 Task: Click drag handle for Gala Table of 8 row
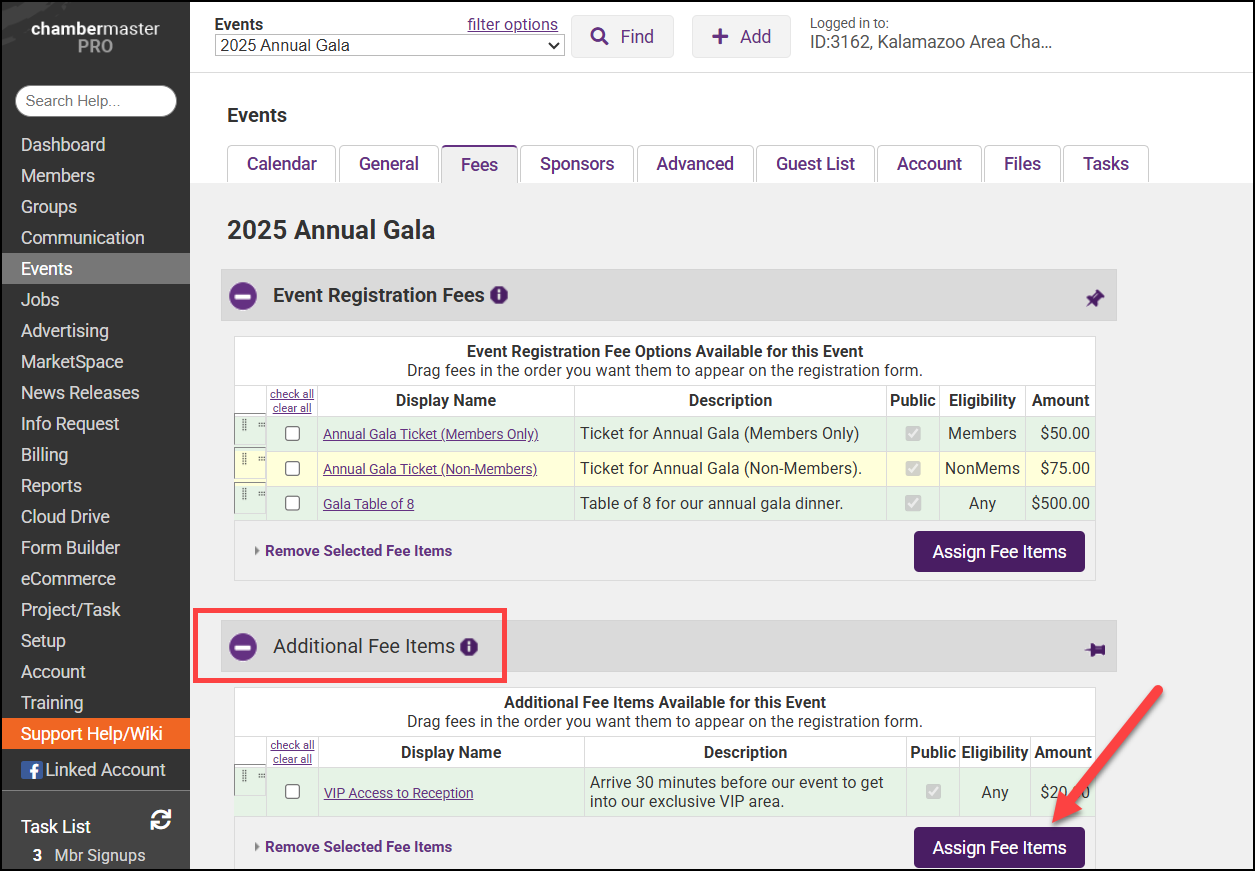tap(249, 499)
